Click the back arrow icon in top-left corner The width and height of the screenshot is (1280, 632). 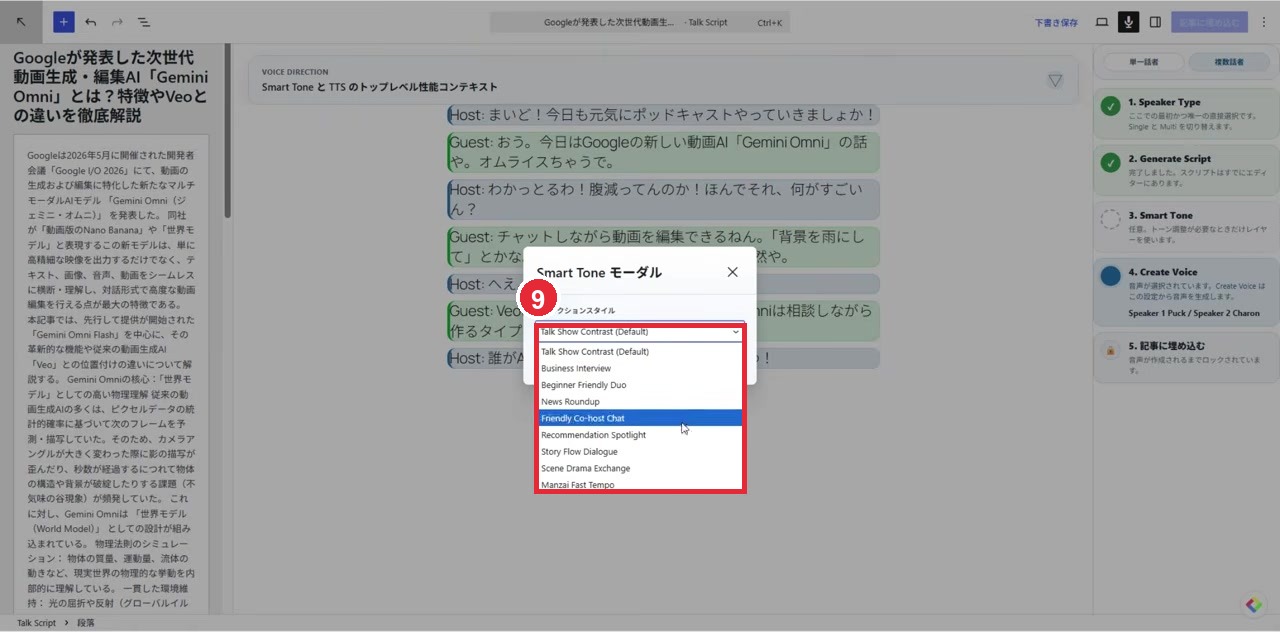(22, 22)
